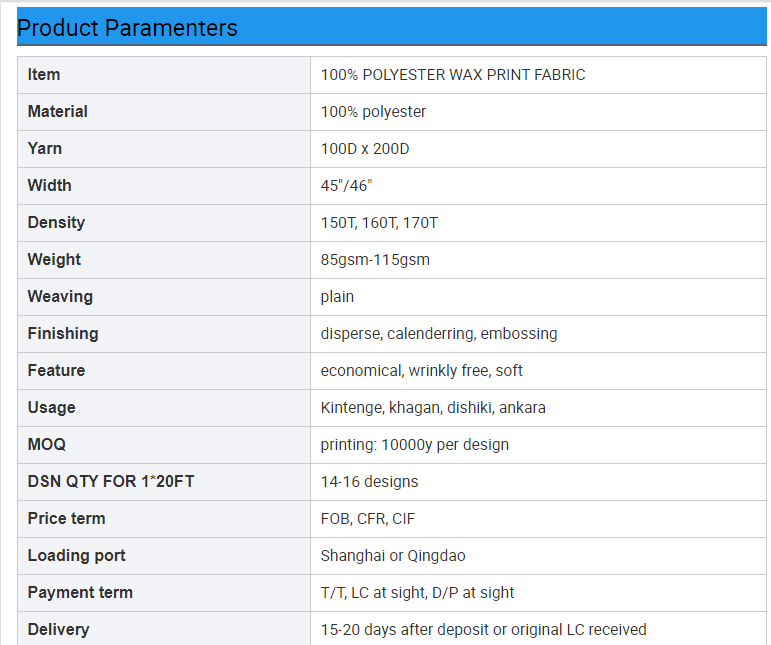Click the Shanghai or Qingdao port value
Viewport: 771px width, 645px height.
393,556
